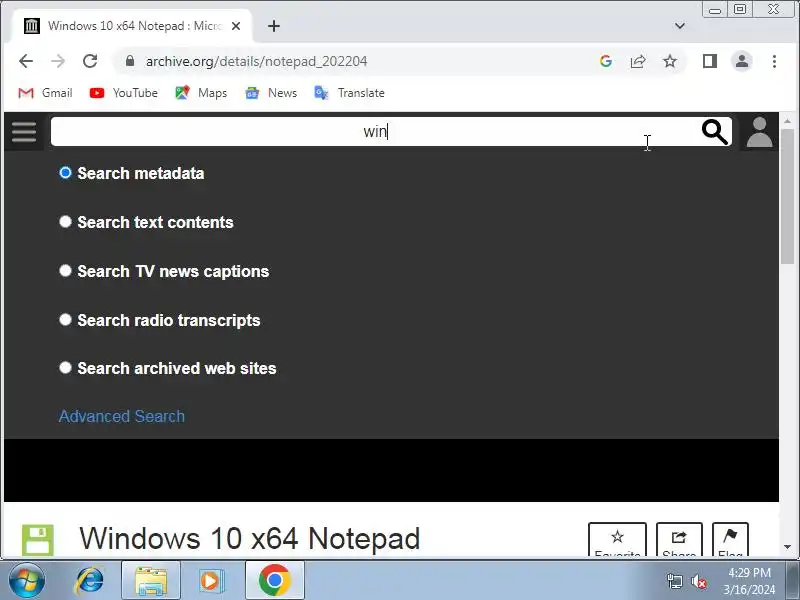
Task: Click the address bar URL
Action: [256, 61]
